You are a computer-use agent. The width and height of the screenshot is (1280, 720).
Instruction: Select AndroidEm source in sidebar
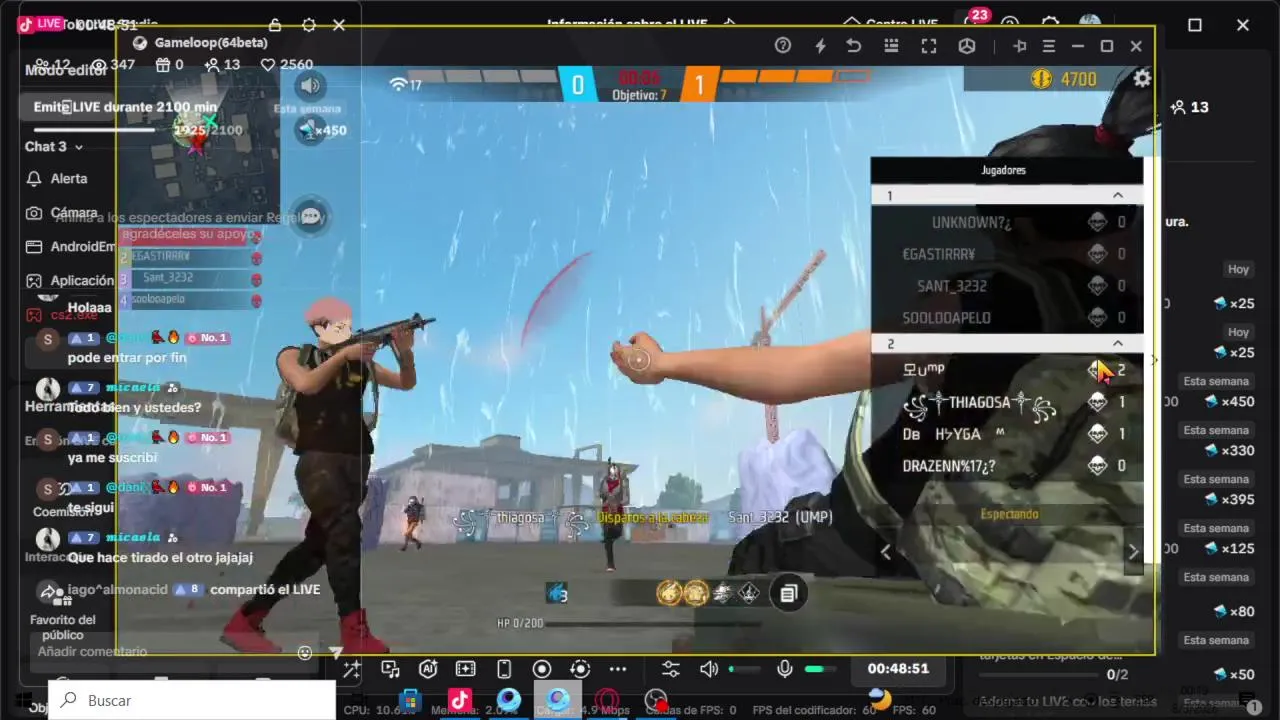pyautogui.click(x=70, y=246)
